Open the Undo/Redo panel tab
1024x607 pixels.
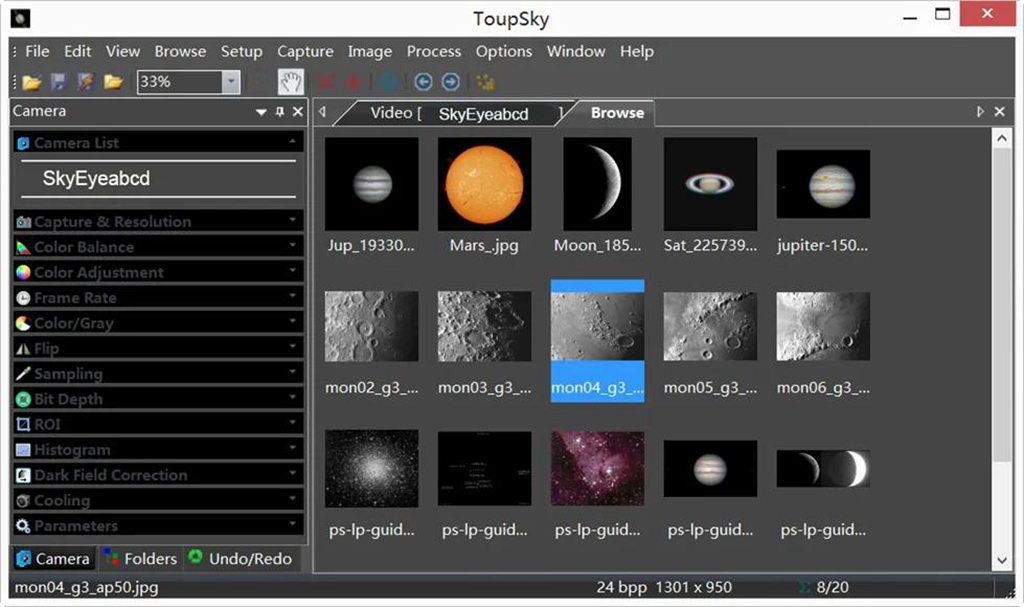(241, 559)
